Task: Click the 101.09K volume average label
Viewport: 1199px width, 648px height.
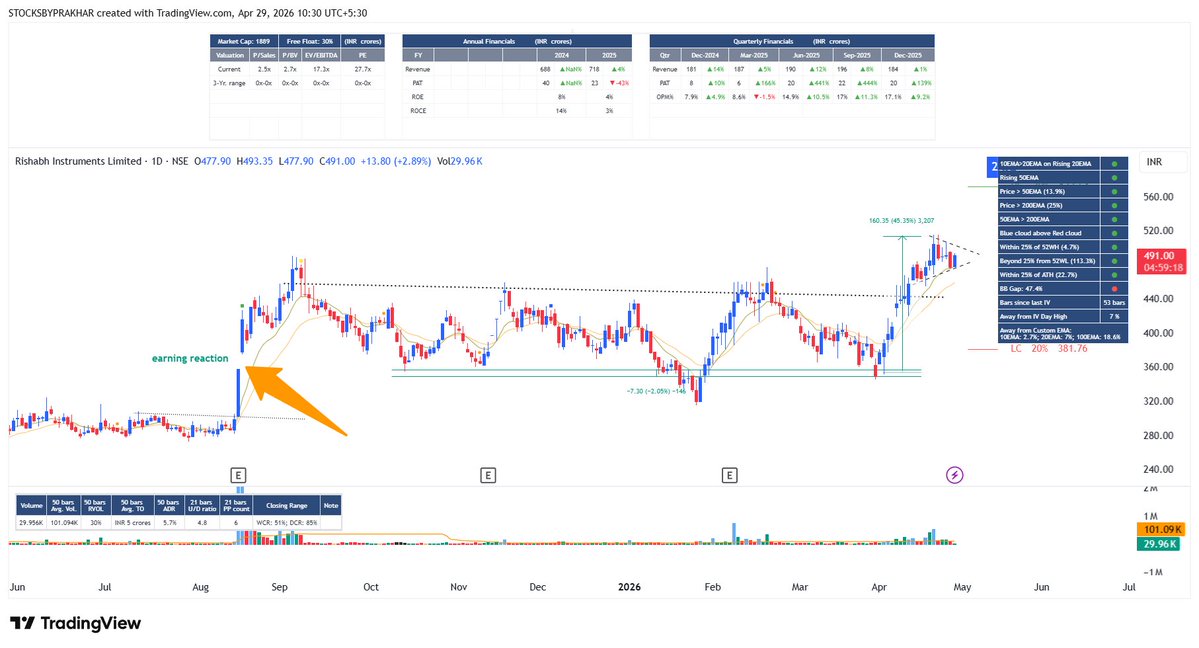Action: 1162,529
